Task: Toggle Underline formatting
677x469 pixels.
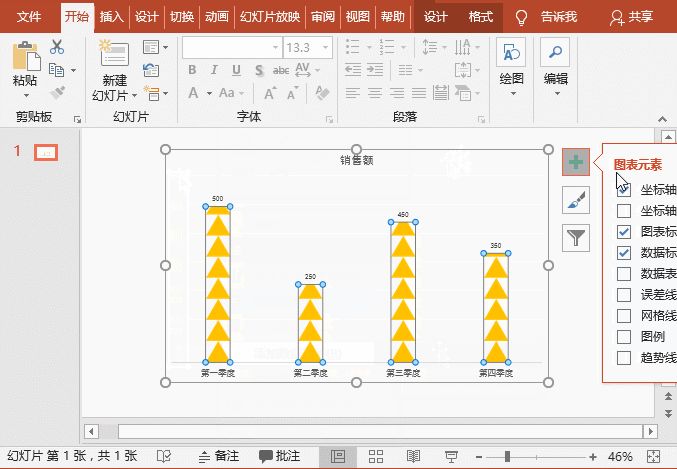Action: tap(236, 70)
